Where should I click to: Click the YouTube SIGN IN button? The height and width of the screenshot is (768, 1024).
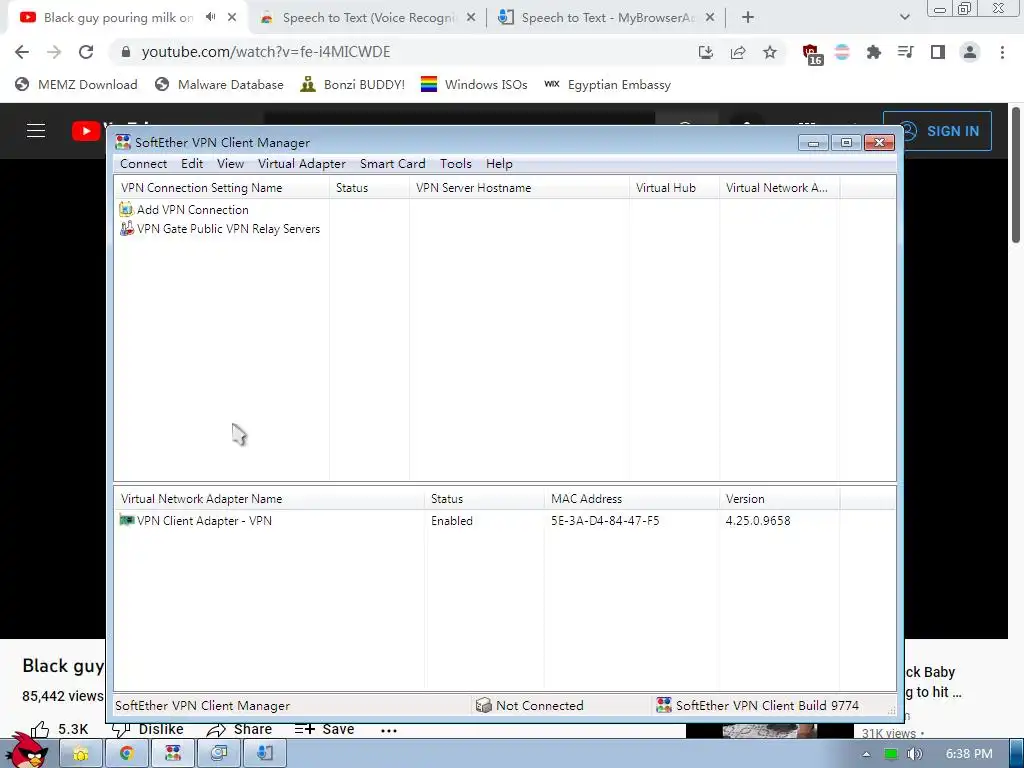(x=936, y=131)
